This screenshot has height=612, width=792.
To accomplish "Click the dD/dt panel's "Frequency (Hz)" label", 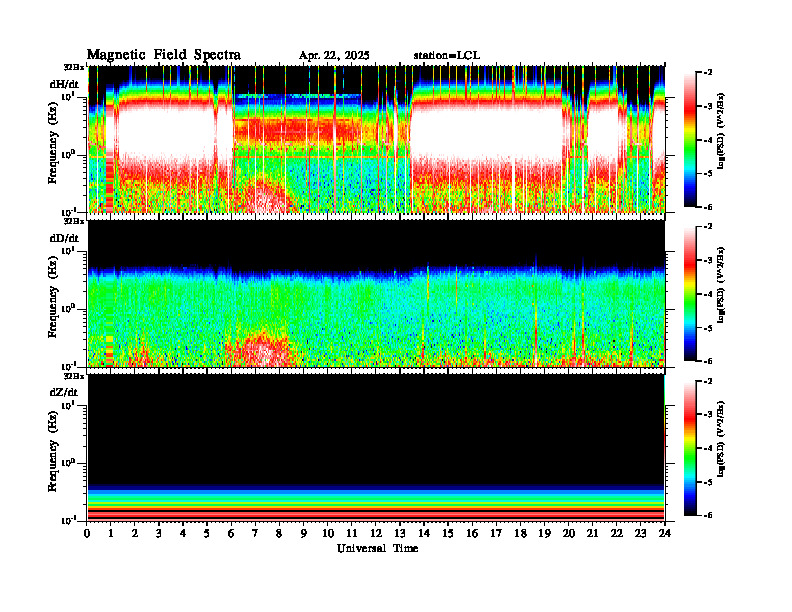I will [53, 298].
